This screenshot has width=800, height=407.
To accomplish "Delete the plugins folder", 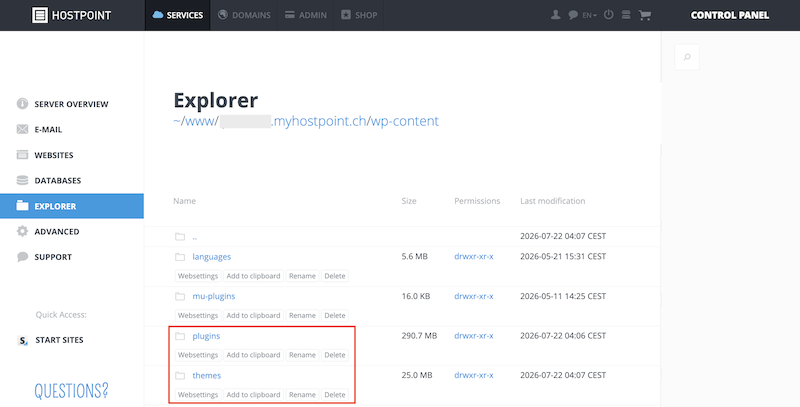I will click(335, 355).
